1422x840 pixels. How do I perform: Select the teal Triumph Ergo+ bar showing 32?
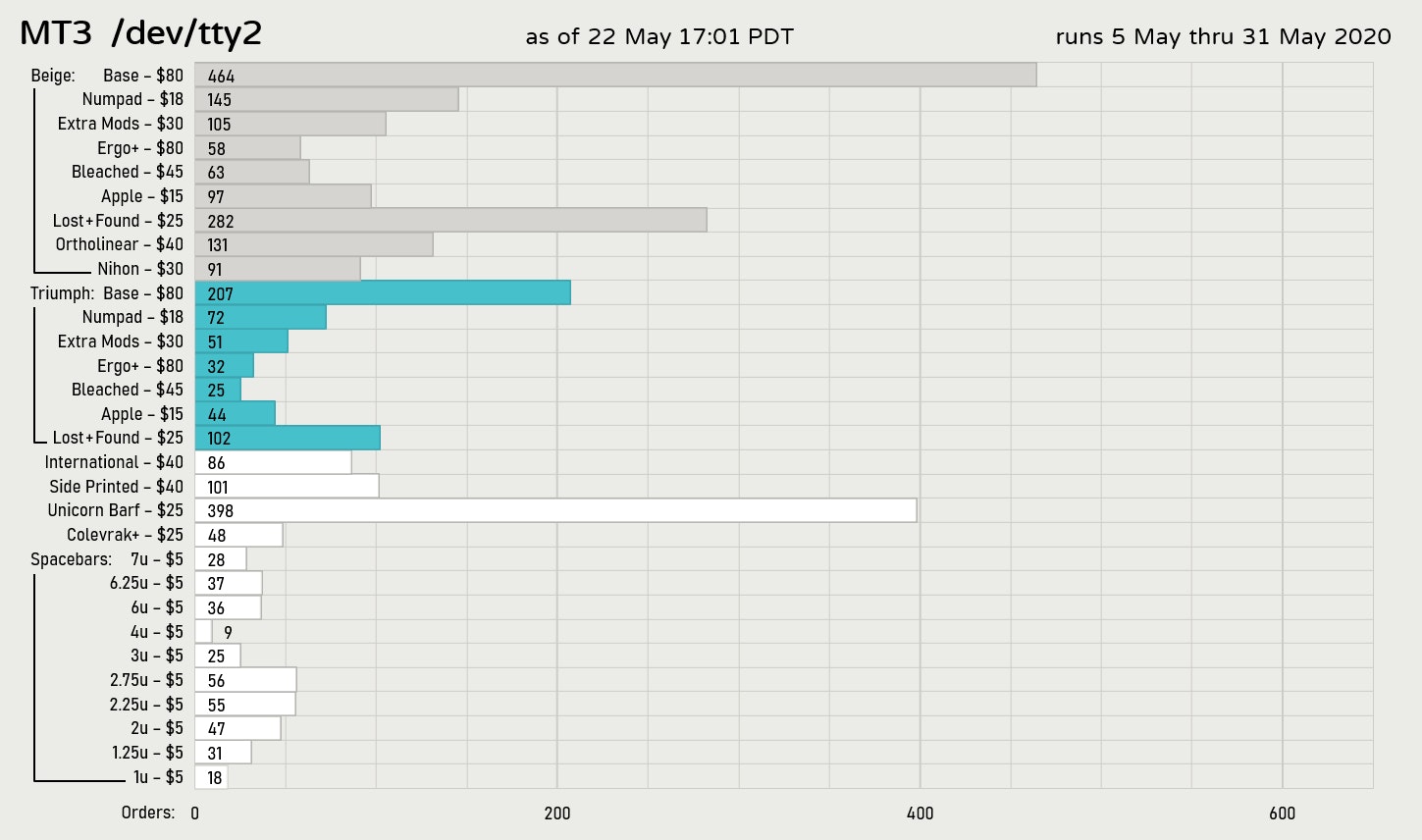click(224, 366)
